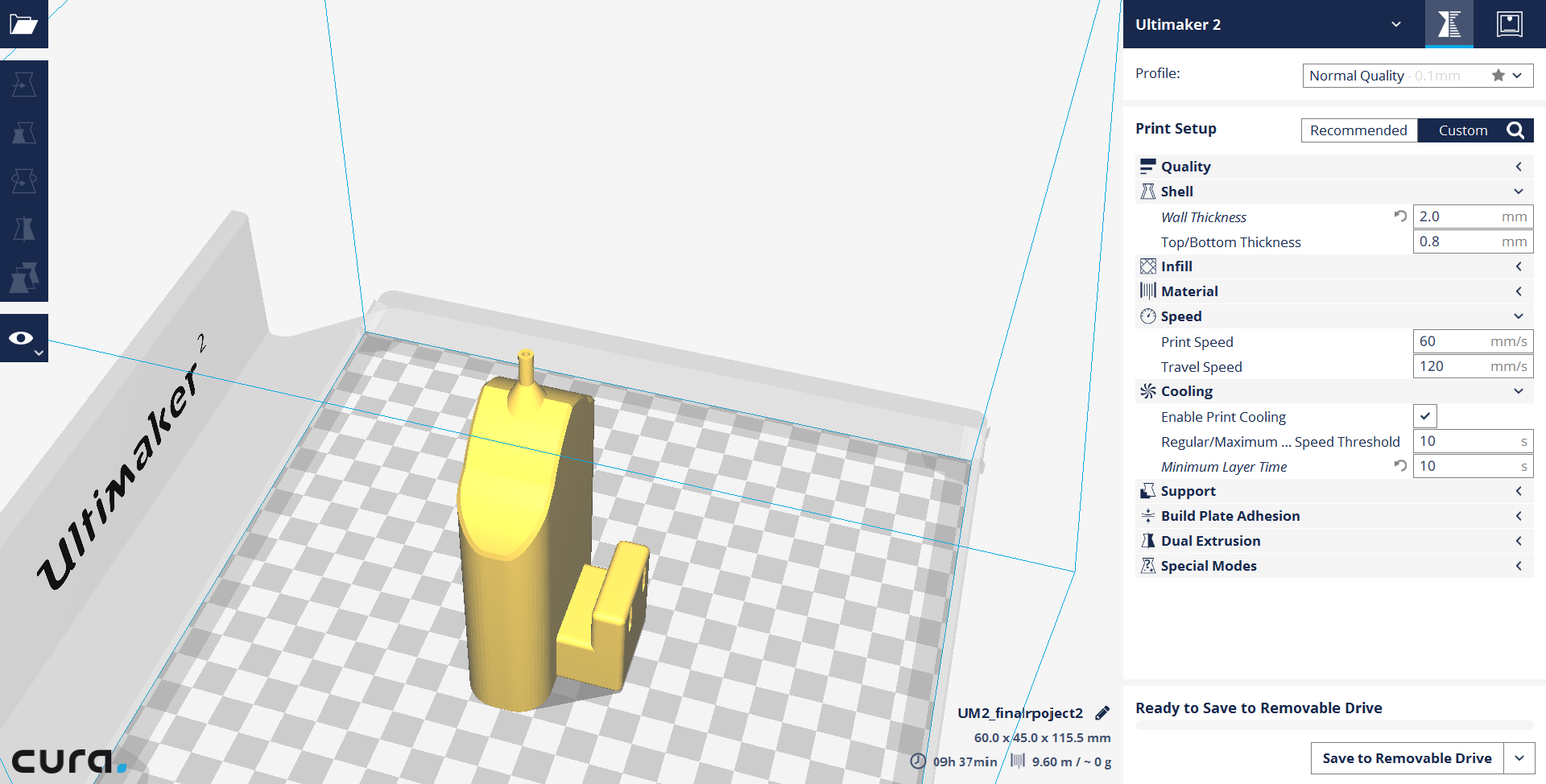1546x784 pixels.
Task: Click the 60.0 x 45.0 x 115.5 mm dimensions
Action: pyautogui.click(x=1042, y=737)
